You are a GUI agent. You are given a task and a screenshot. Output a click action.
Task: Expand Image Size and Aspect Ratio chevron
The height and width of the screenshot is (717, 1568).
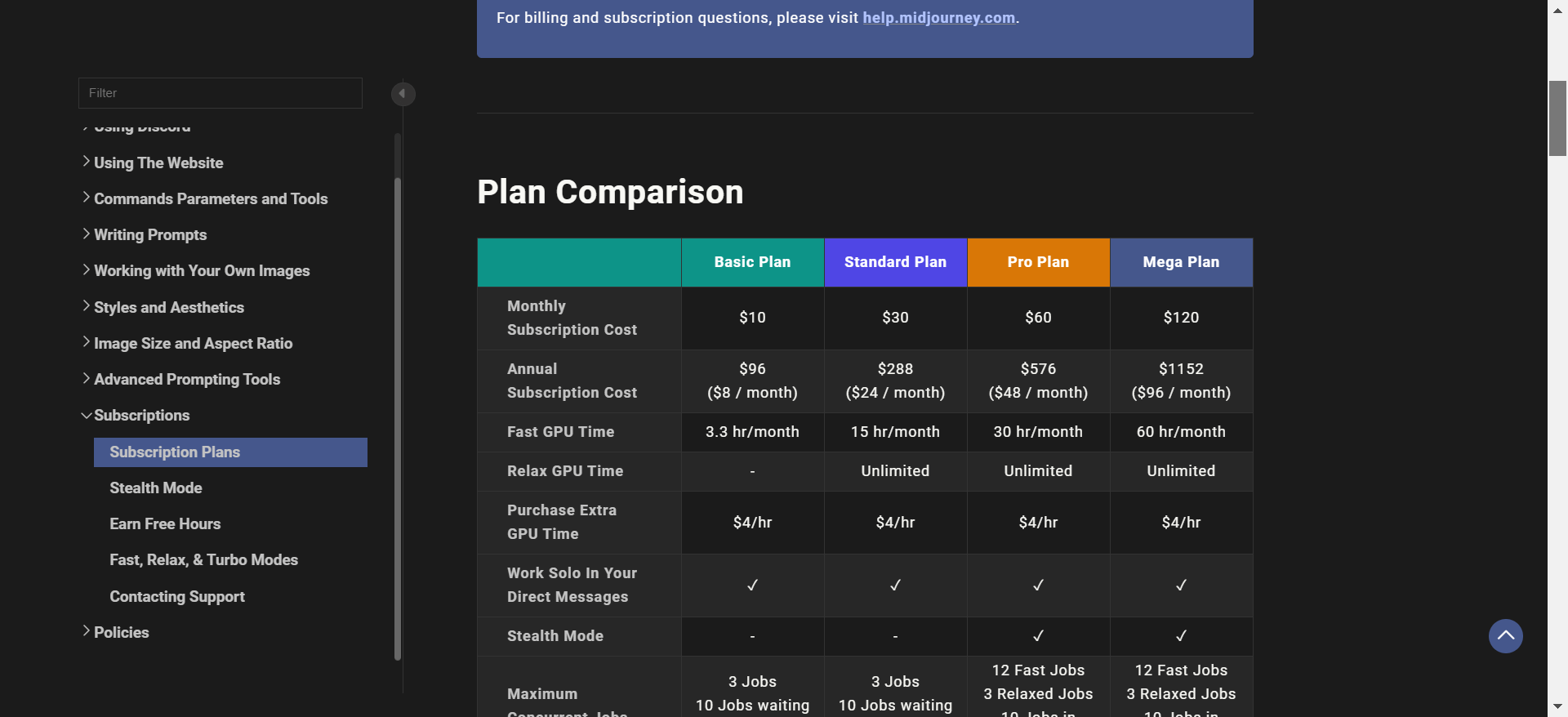[87, 342]
